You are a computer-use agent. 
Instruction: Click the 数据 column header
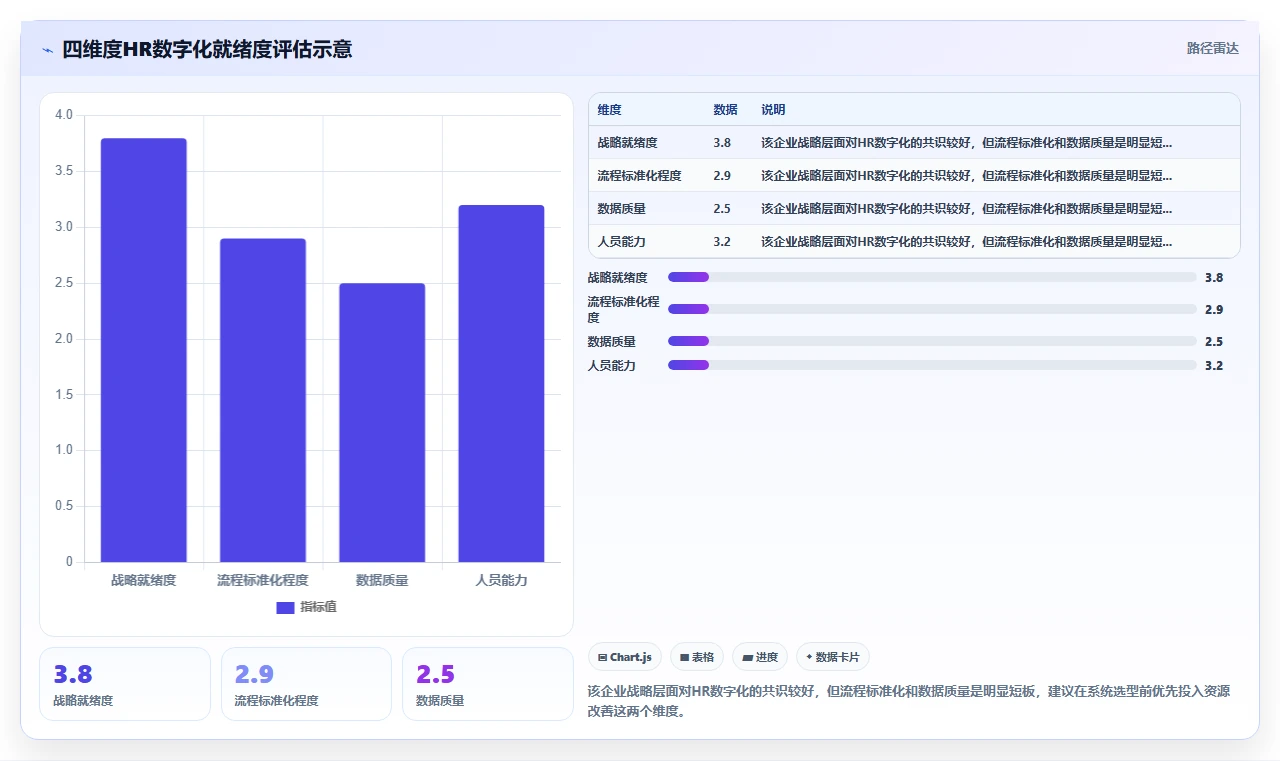click(x=725, y=110)
